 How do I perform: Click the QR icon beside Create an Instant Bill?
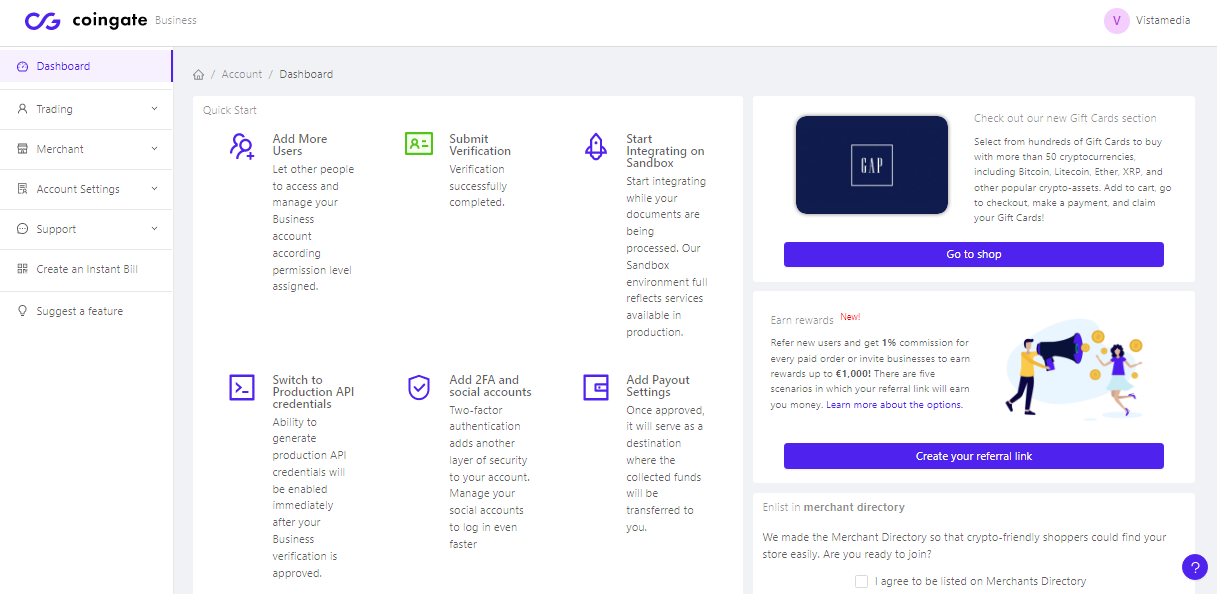coord(22,269)
